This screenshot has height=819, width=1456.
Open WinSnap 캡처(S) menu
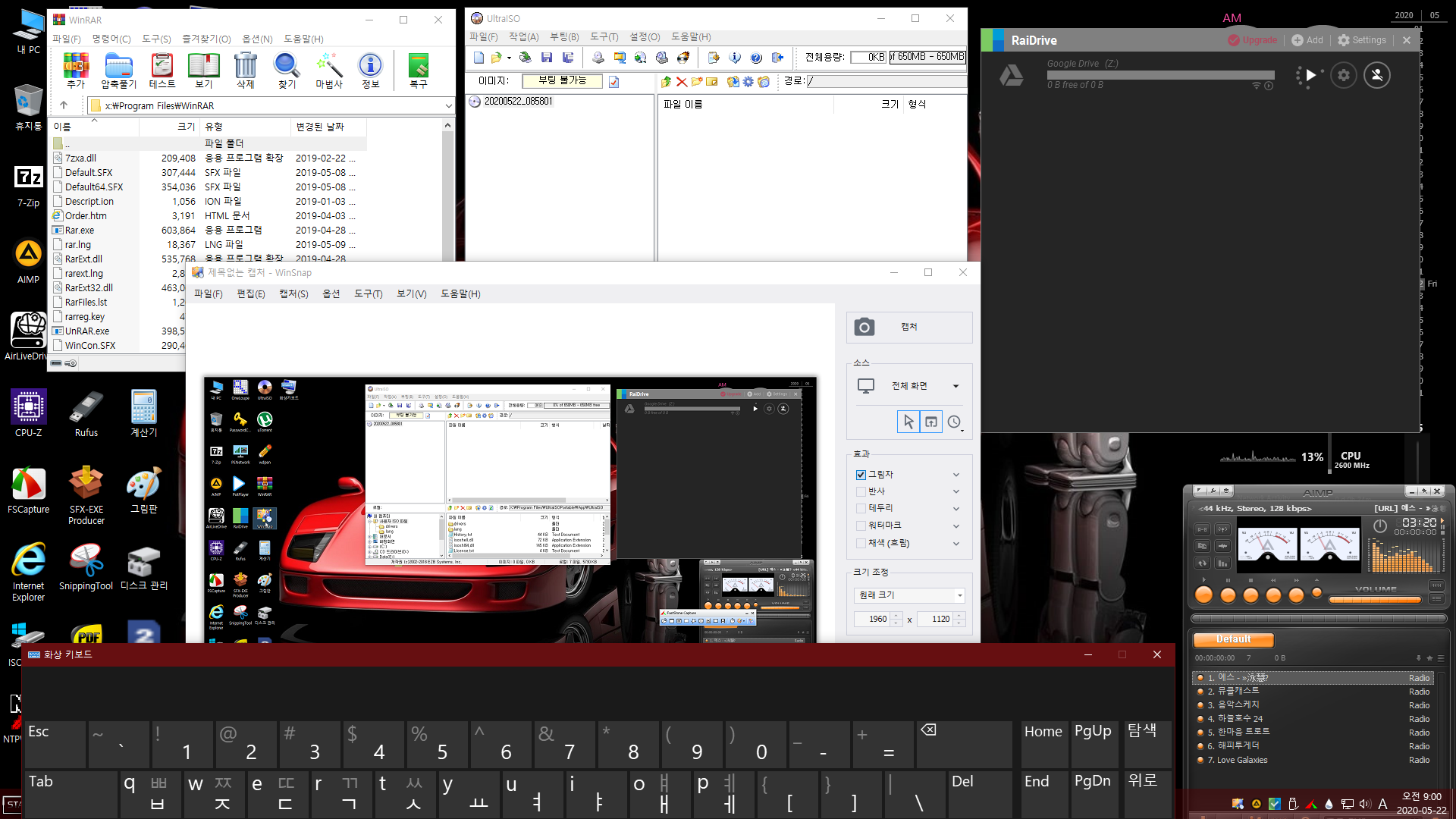click(x=293, y=293)
